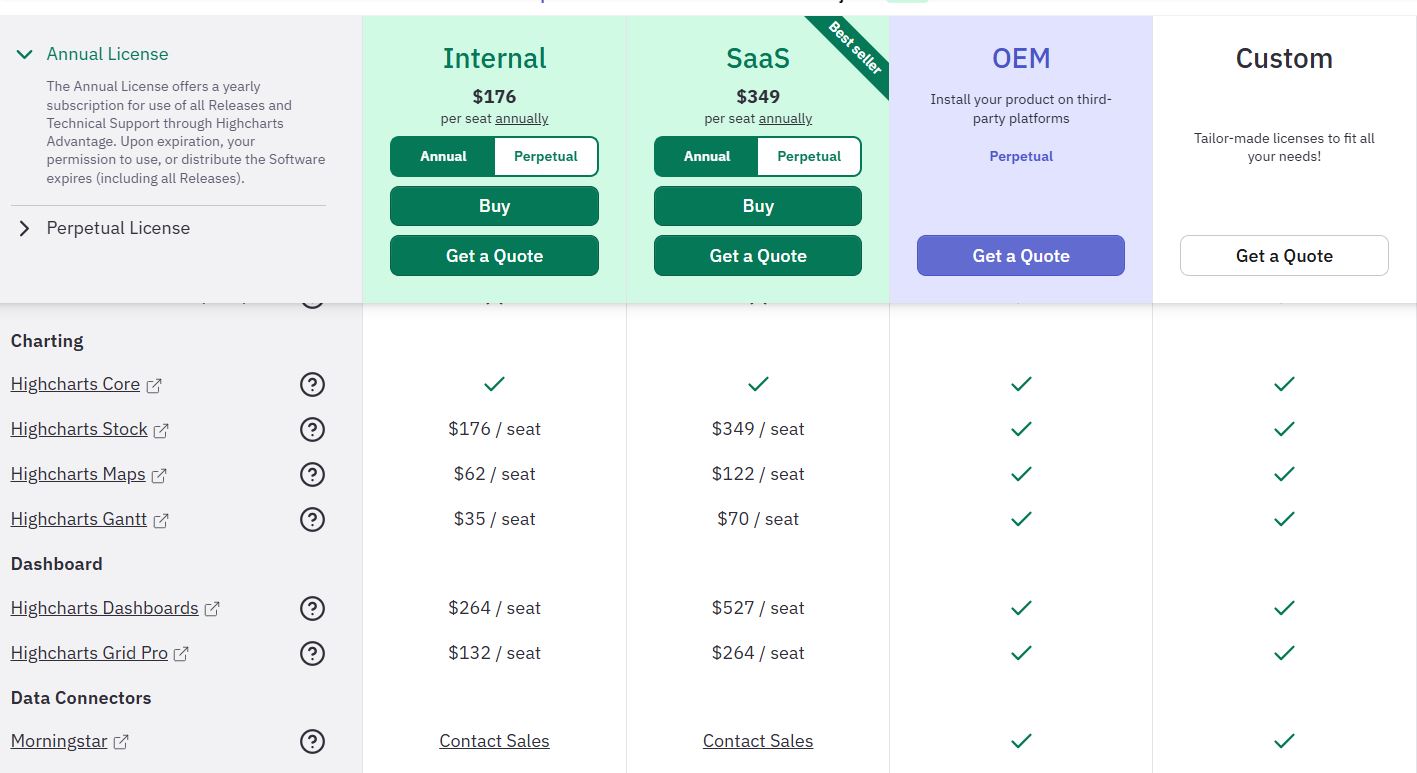Click Highcharts Grid Pro help icon
1417x773 pixels.
coord(312,653)
